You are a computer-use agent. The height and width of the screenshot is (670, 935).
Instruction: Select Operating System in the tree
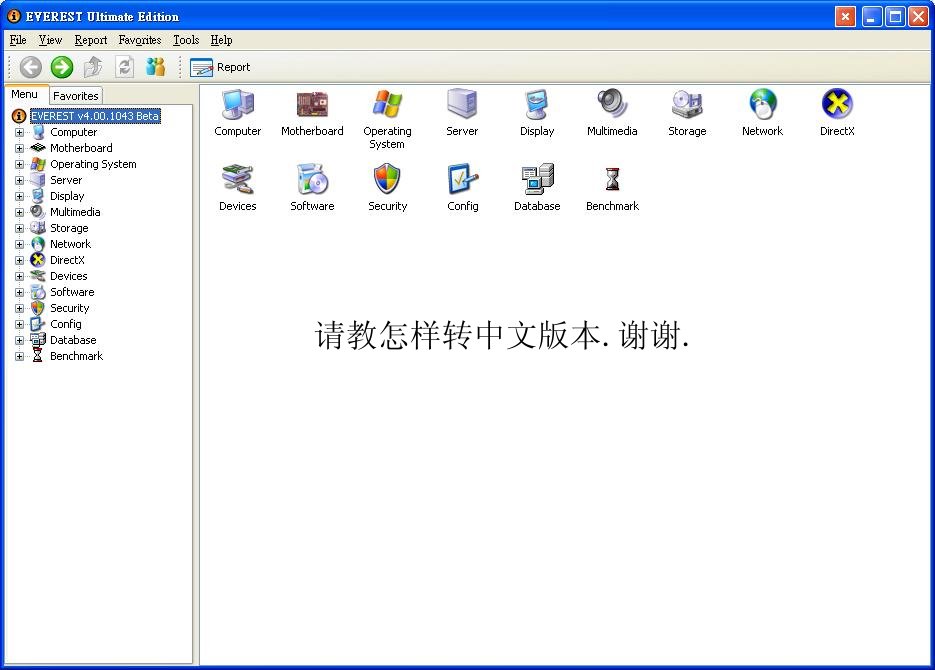tap(93, 164)
